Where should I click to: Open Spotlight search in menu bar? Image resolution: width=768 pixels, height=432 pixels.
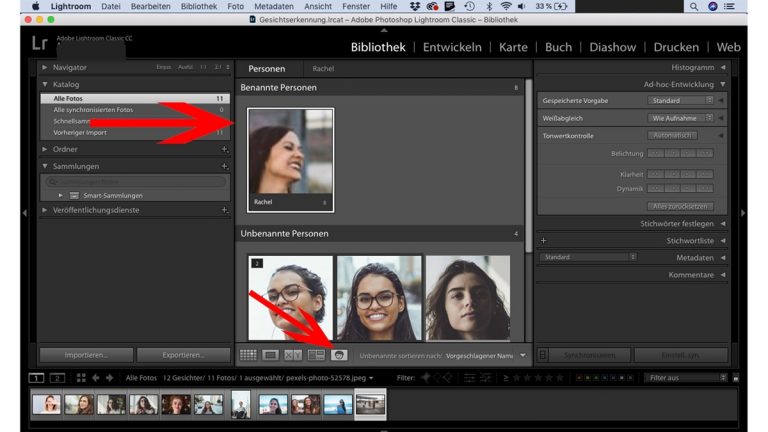694,6
